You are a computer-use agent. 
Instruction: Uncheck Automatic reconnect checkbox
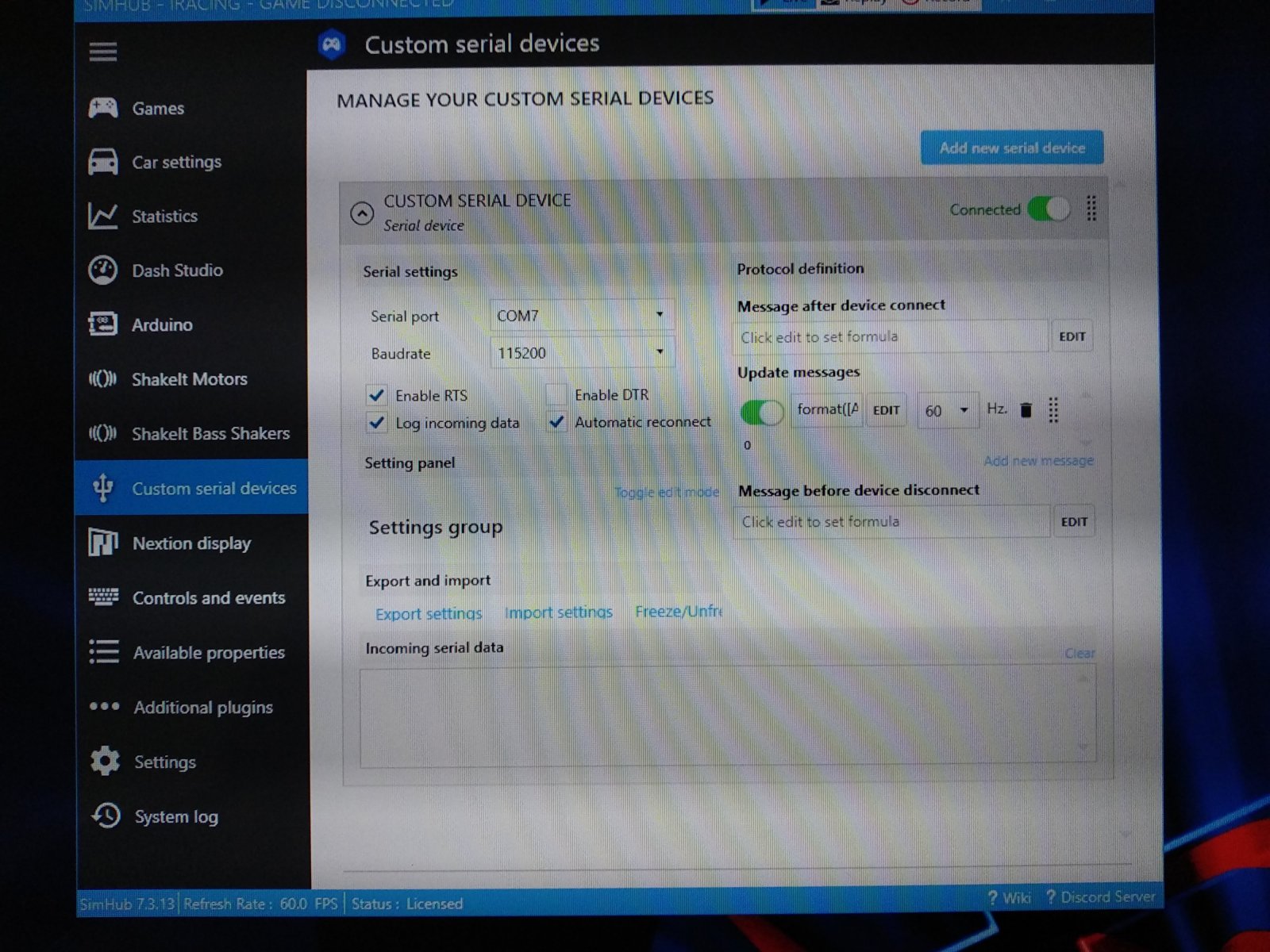(x=557, y=421)
